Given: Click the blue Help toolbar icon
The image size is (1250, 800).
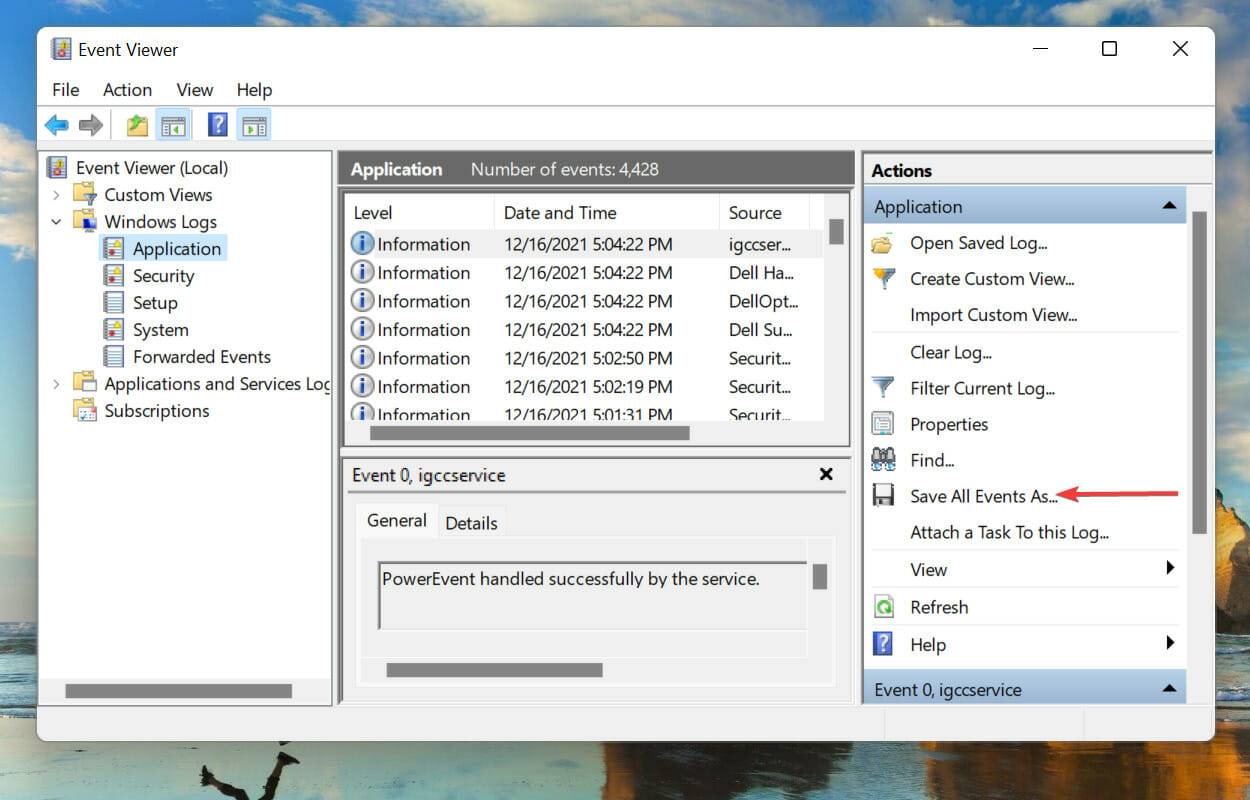Looking at the screenshot, I should coord(218,125).
